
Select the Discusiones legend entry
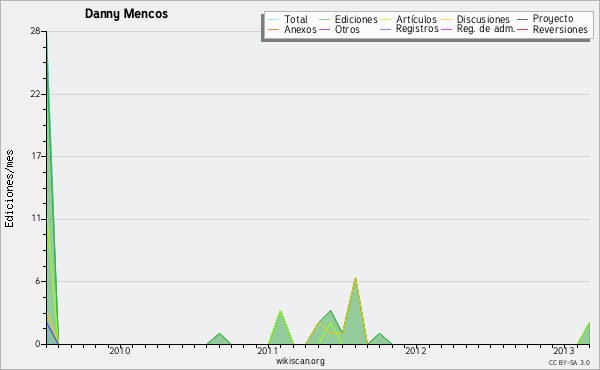point(483,19)
